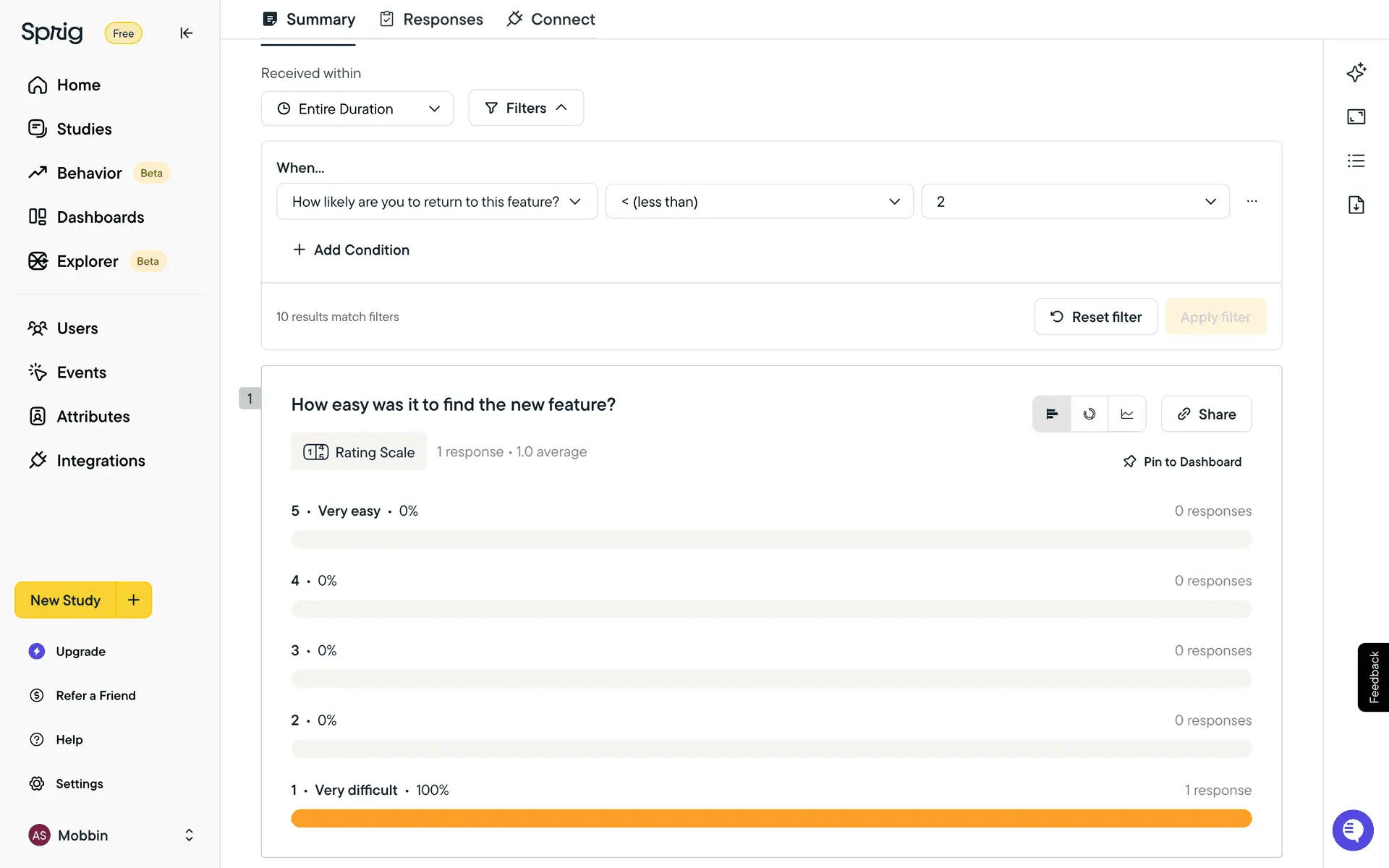Expand the filter value dropdown showing 2
Image resolution: width=1389 pixels, height=868 pixels.
pyautogui.click(x=1075, y=202)
